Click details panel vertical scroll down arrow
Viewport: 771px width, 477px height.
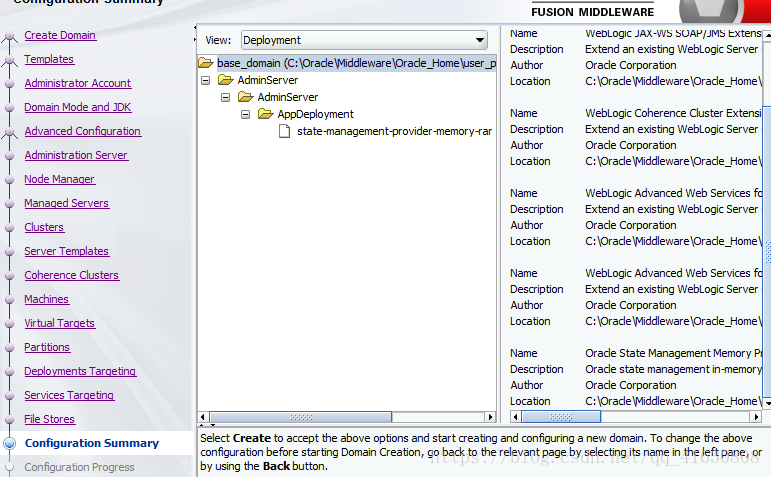point(767,403)
